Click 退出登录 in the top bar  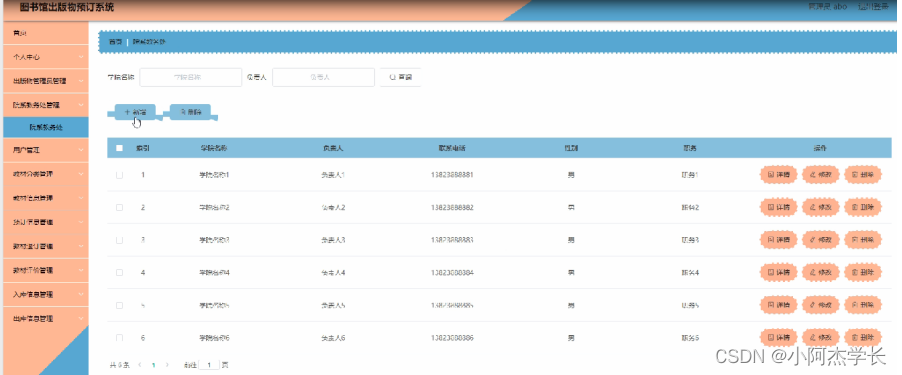(873, 7)
